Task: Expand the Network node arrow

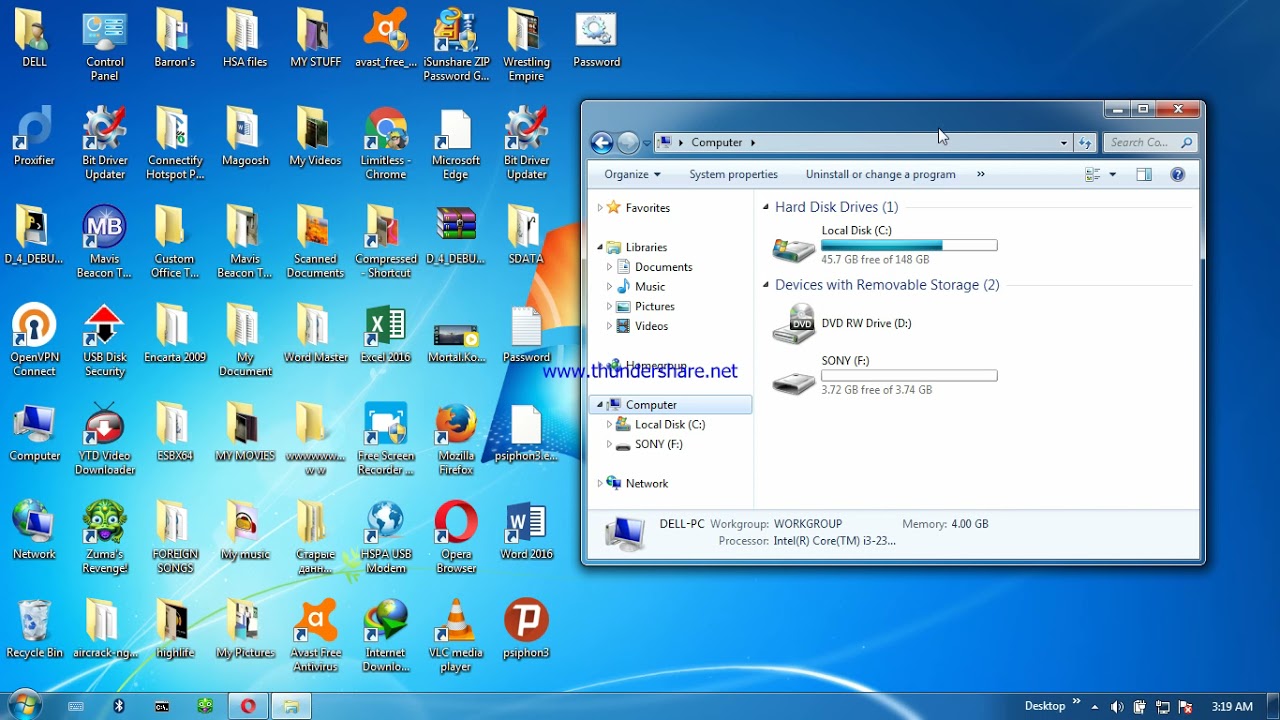Action: [600, 484]
